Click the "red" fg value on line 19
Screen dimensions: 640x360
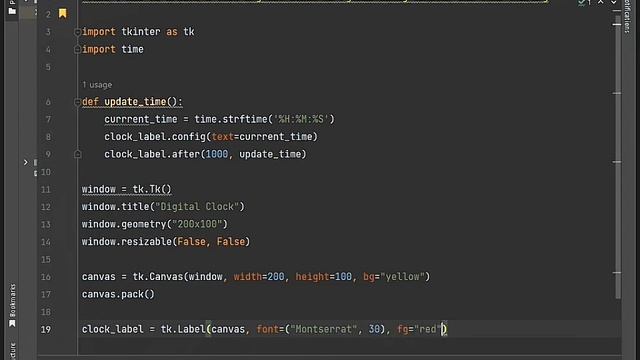click(x=427, y=329)
